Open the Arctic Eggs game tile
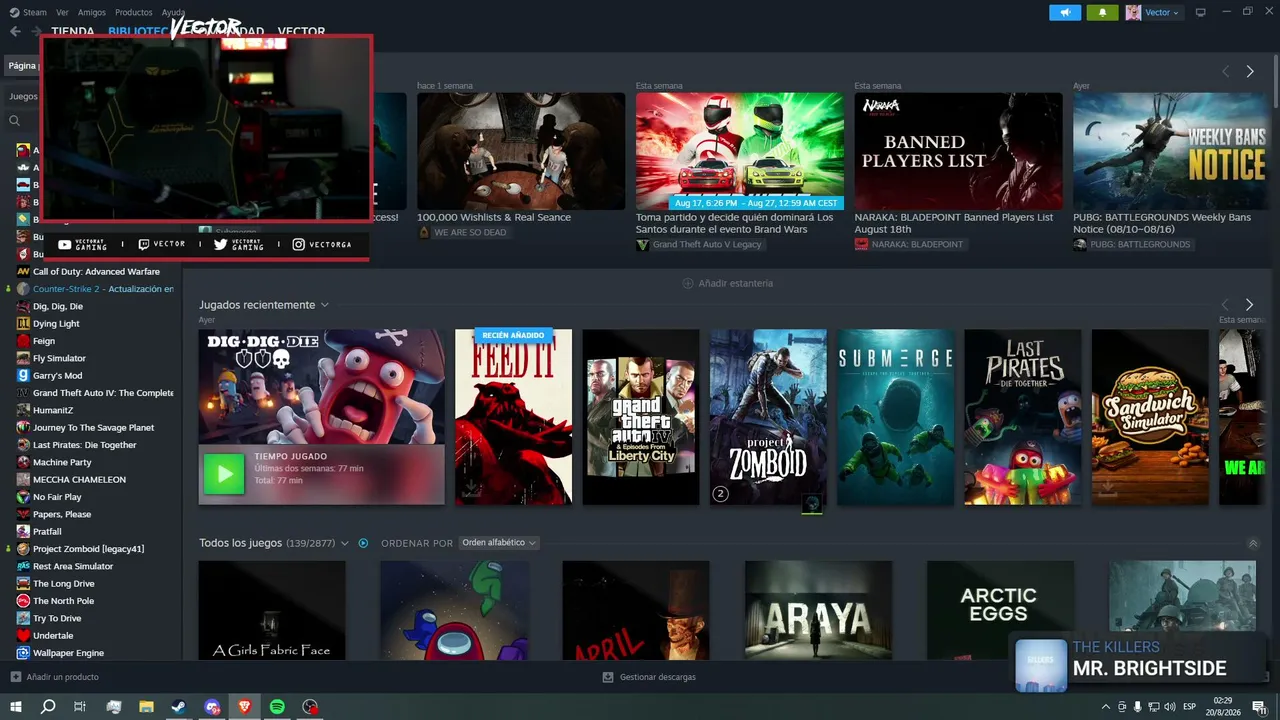Viewport: 1280px width, 720px height. tap(1001, 610)
